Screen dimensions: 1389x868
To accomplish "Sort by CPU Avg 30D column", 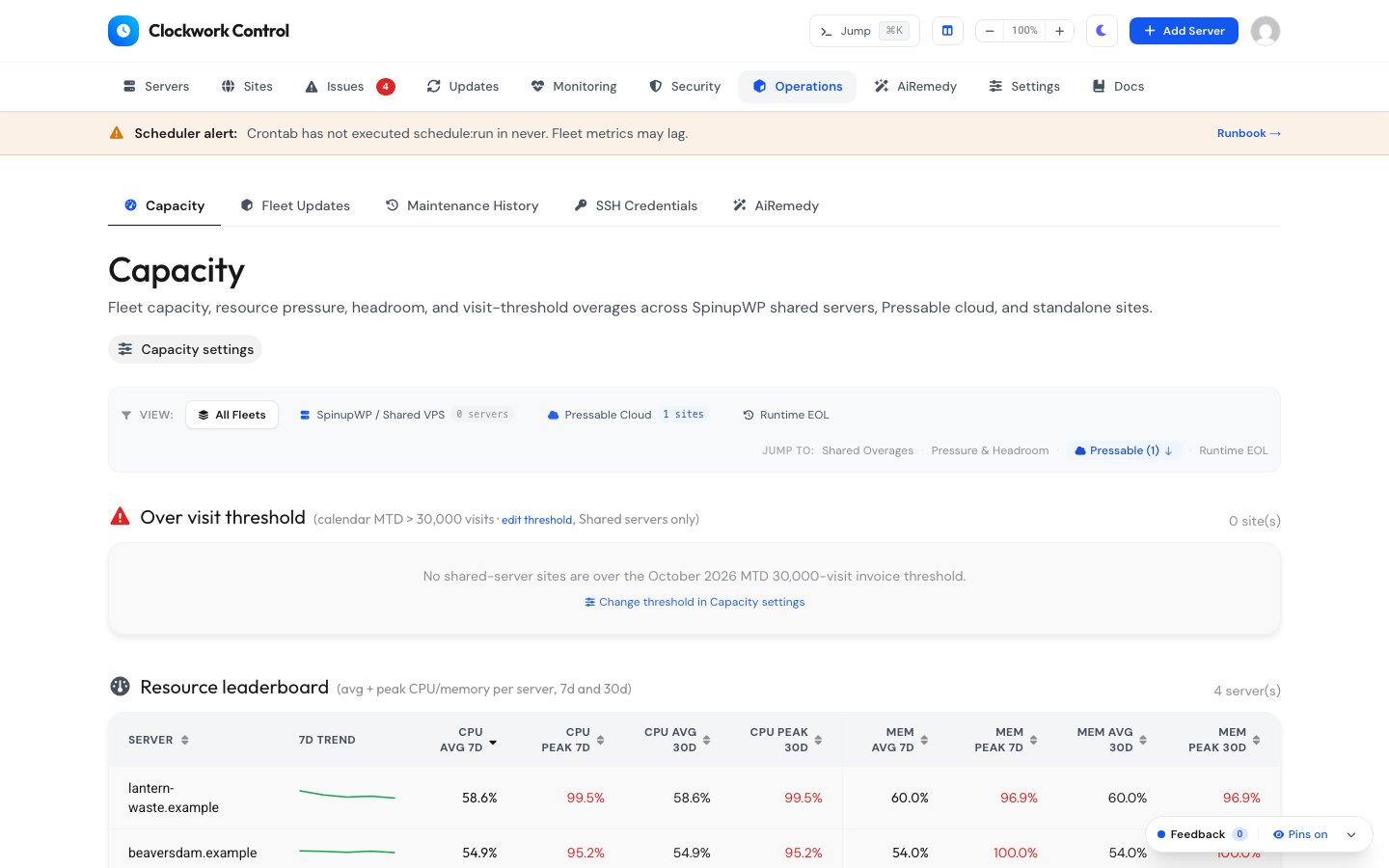I will pos(677,740).
